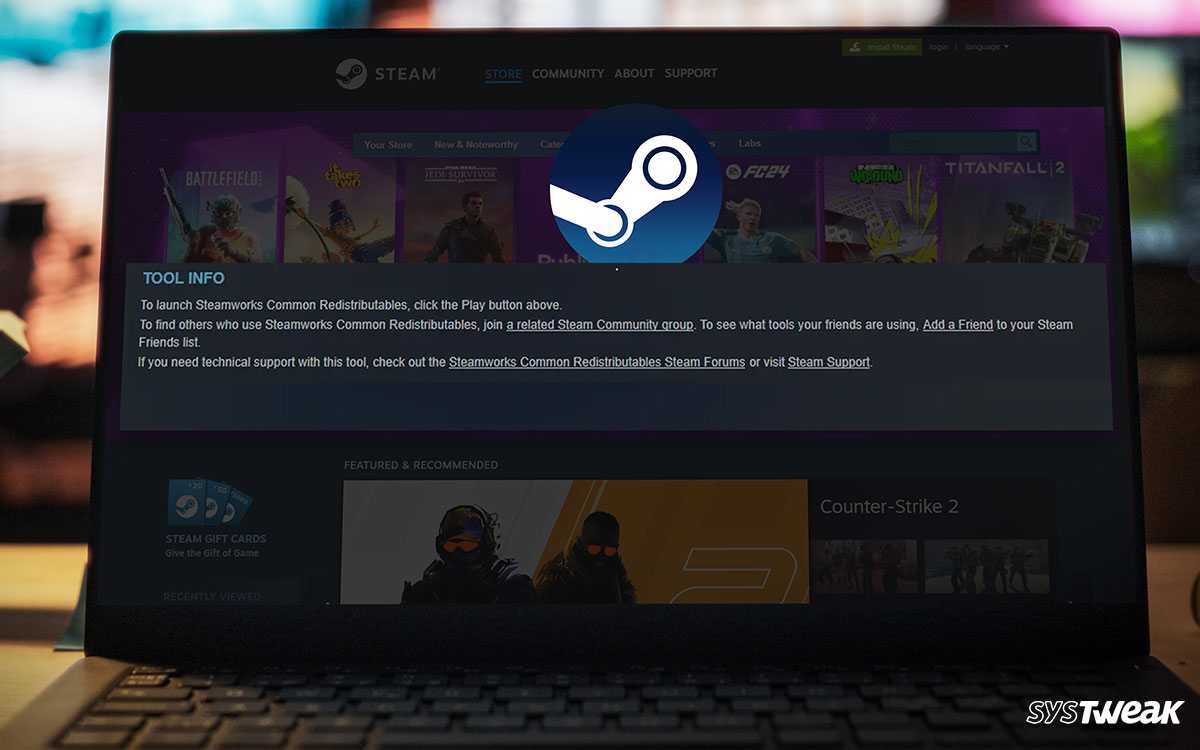
Task: Expand the language dropdown
Action: (986, 47)
